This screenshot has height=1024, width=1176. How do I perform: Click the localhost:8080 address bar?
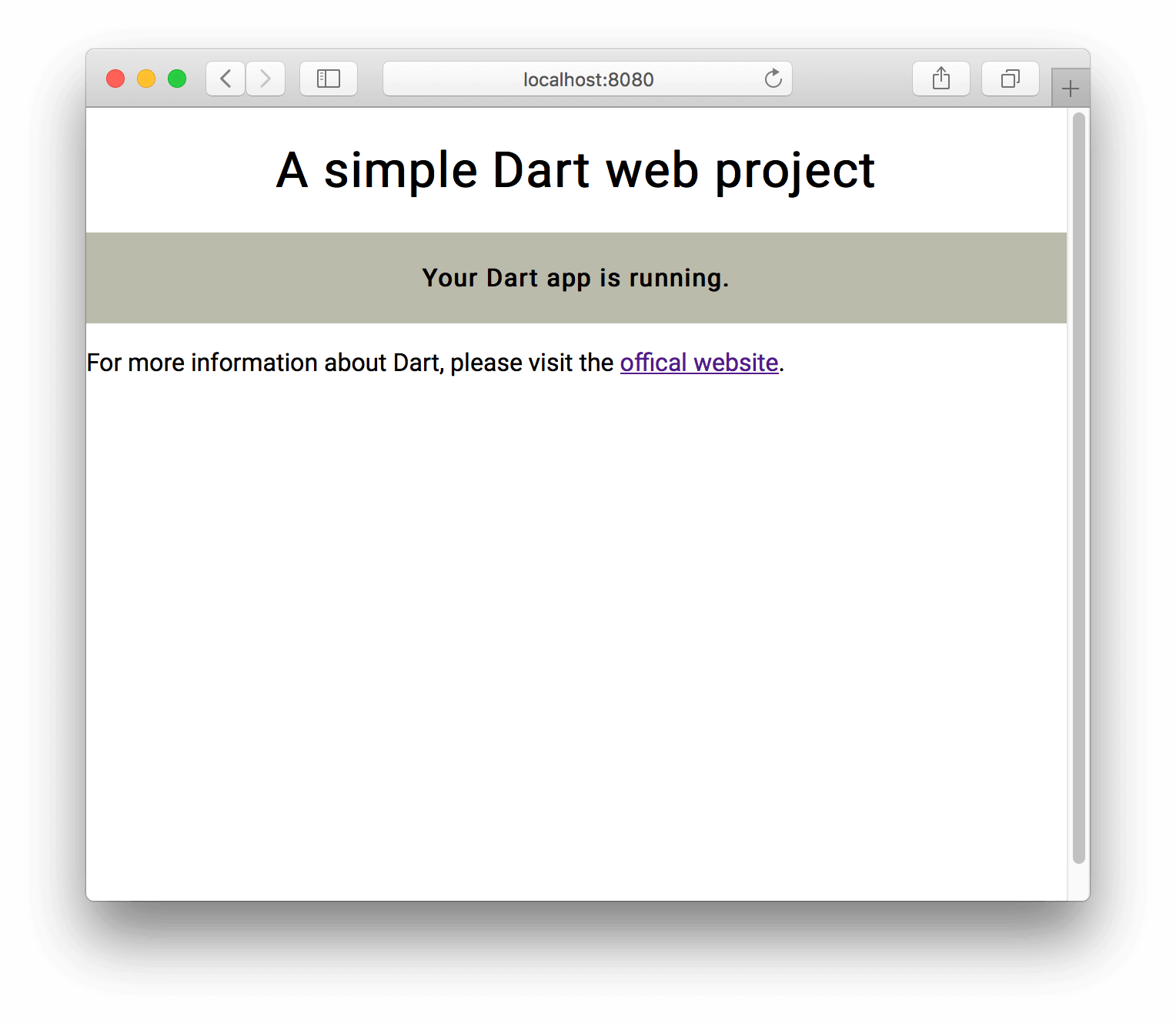(x=587, y=79)
